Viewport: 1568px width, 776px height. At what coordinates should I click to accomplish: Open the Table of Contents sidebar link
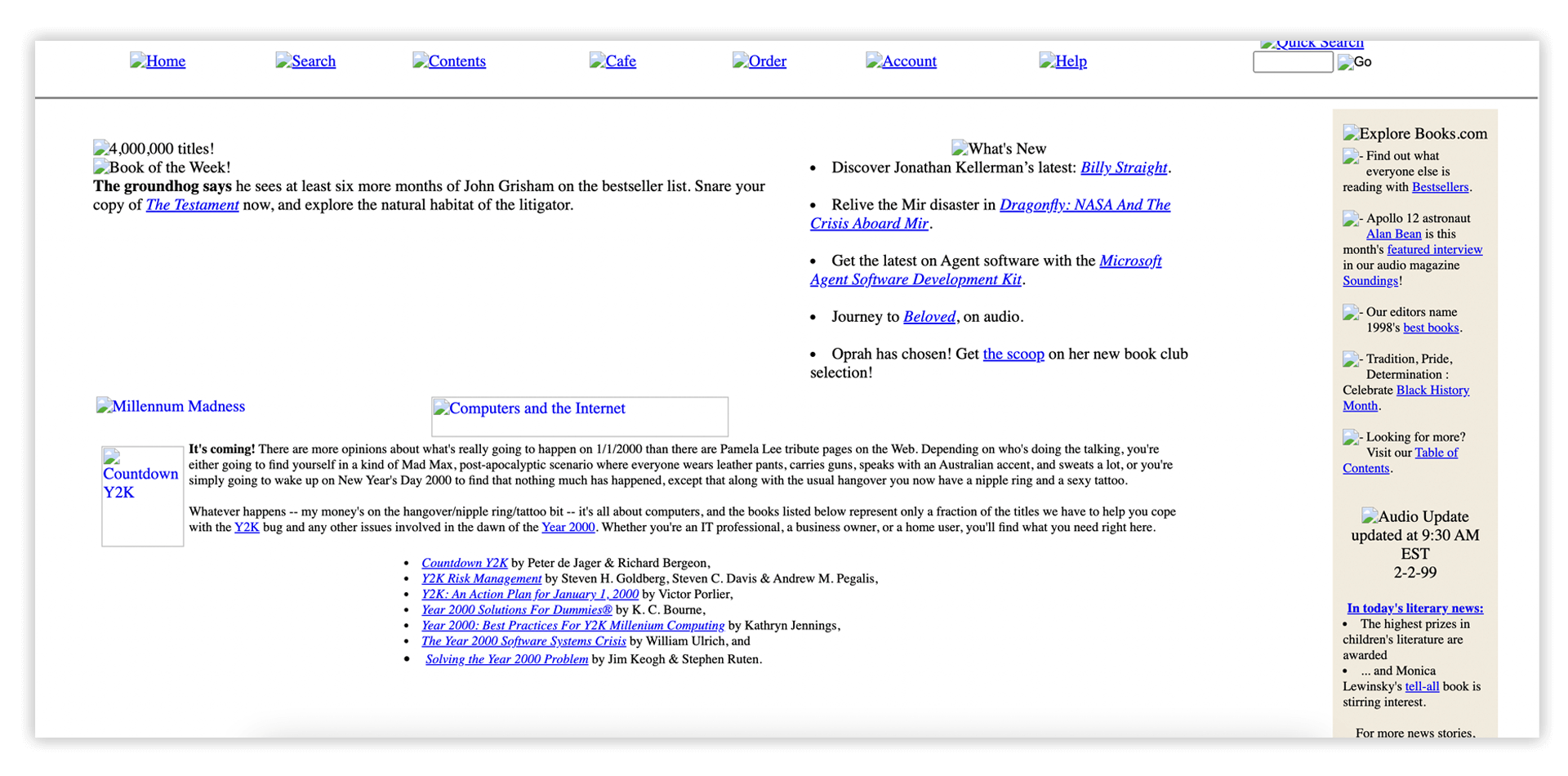[x=1437, y=453]
